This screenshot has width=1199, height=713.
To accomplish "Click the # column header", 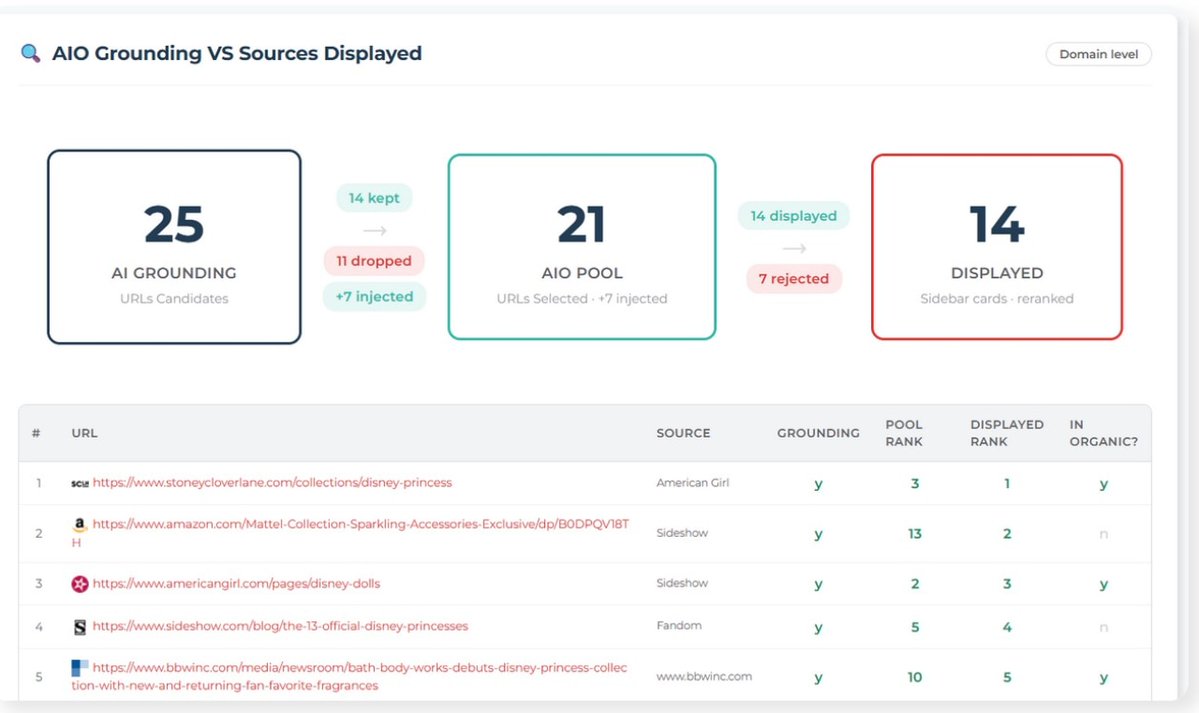I will [x=36, y=433].
